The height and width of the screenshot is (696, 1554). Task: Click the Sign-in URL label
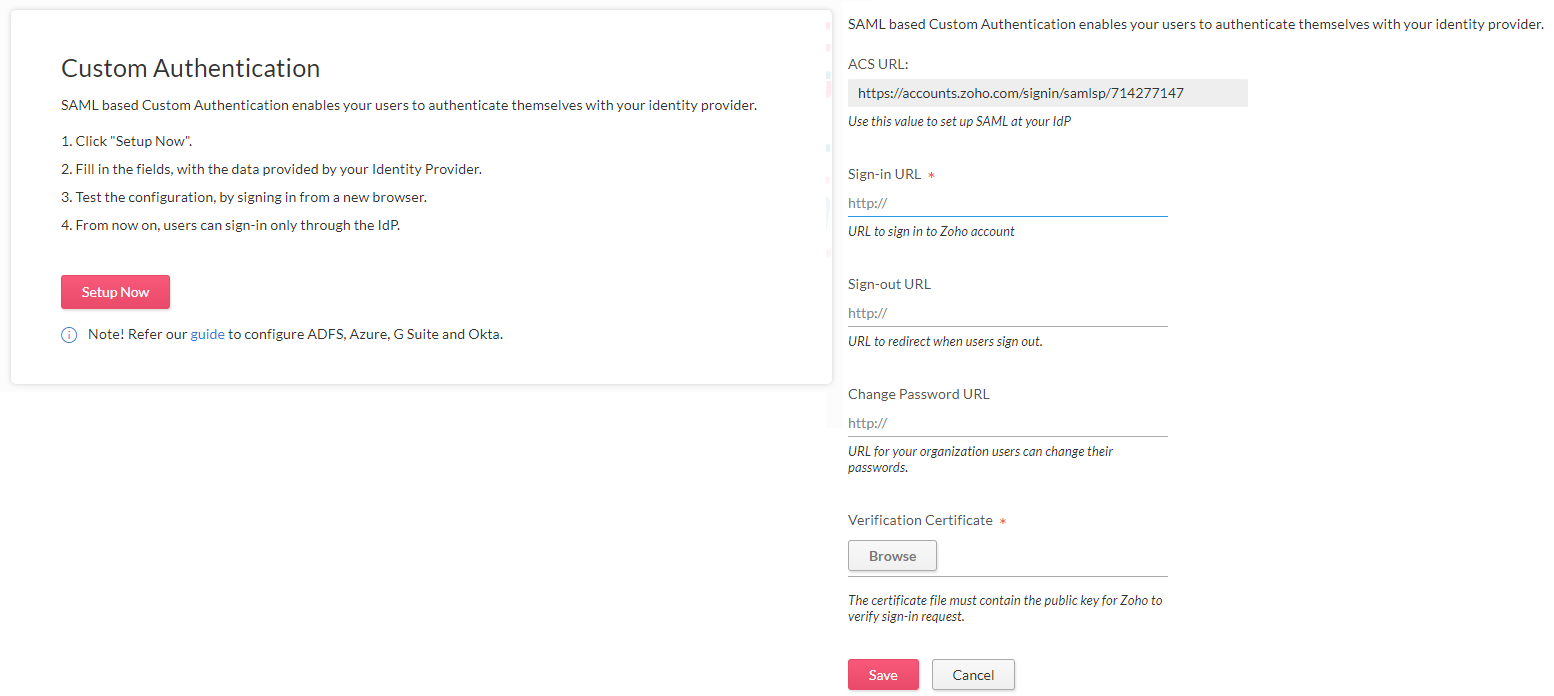885,174
